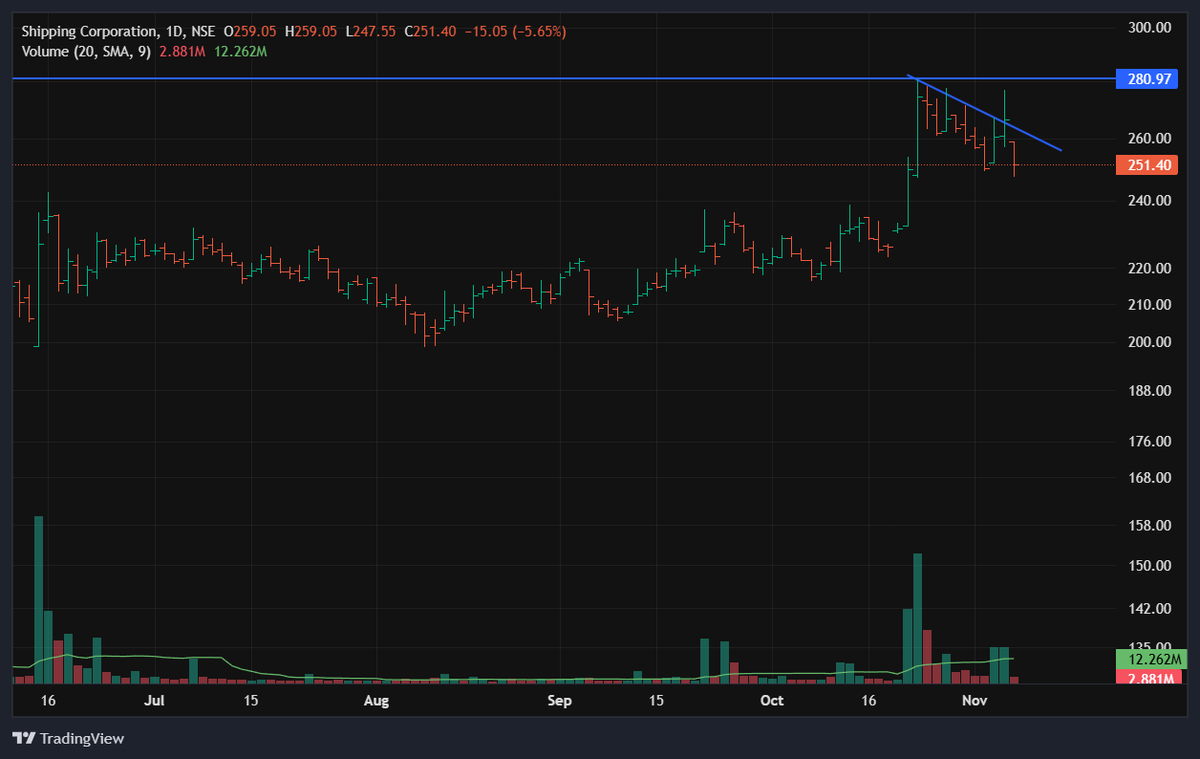Viewport: 1200px width, 759px height.
Task: Click green 12.262M value in Volume legend
Action: 240,51
